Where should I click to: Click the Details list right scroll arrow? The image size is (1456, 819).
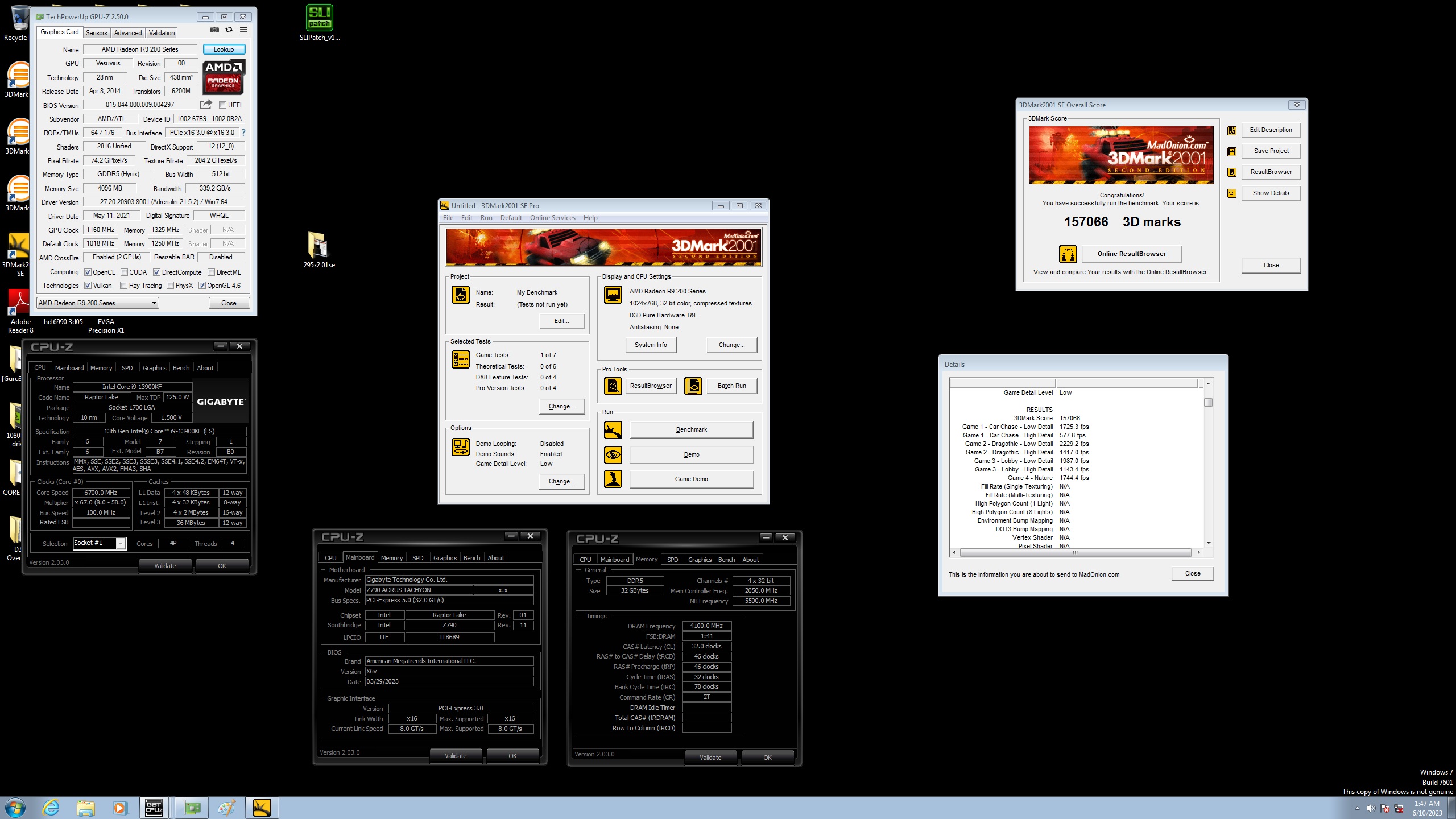(x=1198, y=553)
